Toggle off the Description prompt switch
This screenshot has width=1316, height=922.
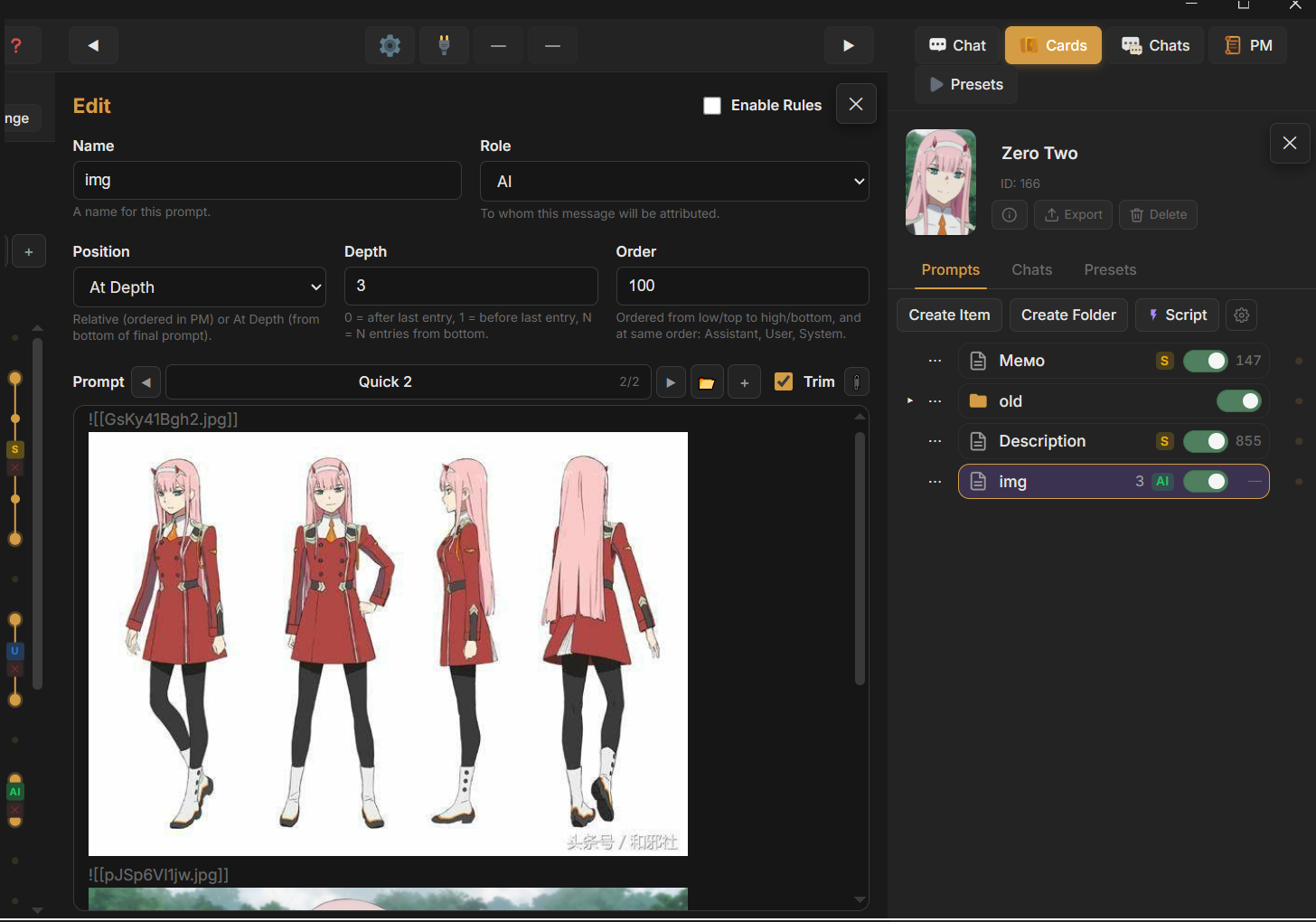point(1206,441)
